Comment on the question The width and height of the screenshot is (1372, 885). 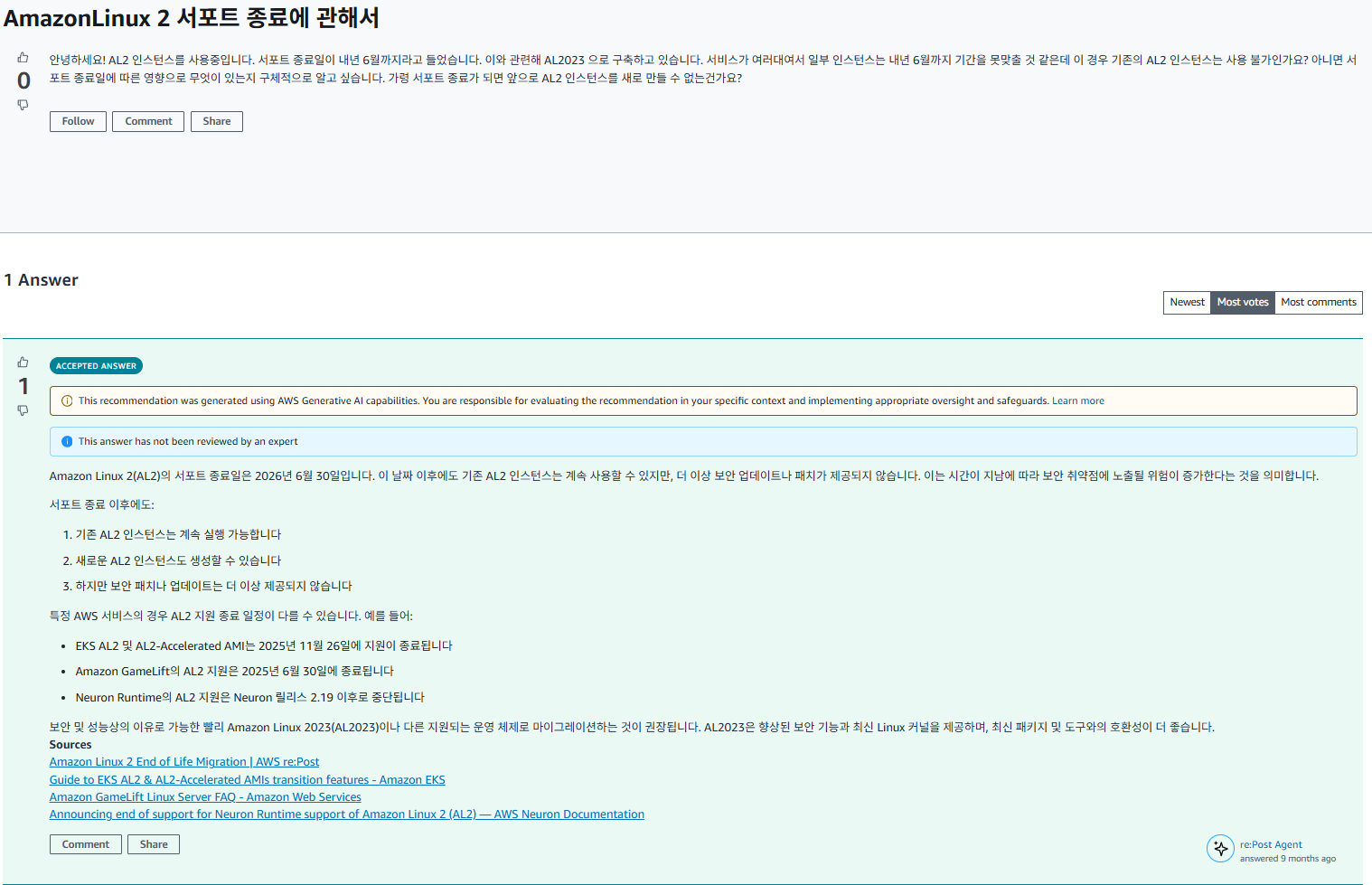148,121
